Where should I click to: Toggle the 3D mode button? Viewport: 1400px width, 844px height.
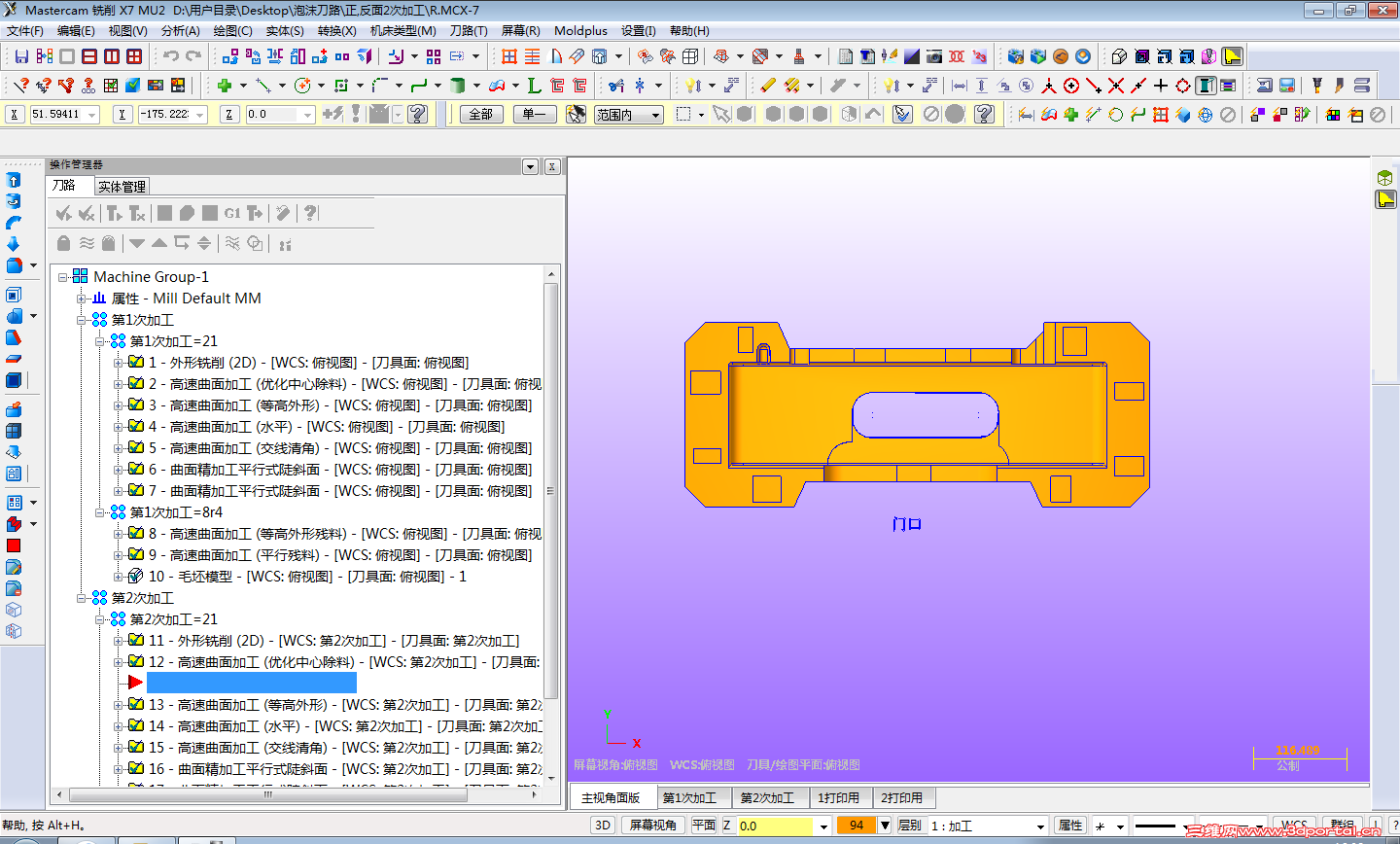[x=603, y=826]
